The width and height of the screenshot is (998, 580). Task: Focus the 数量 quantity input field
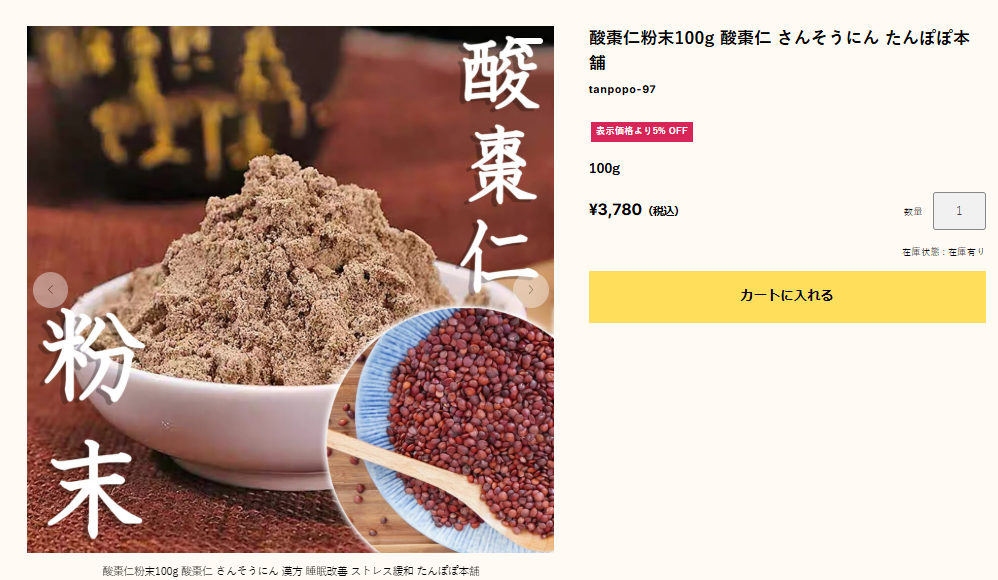(959, 211)
